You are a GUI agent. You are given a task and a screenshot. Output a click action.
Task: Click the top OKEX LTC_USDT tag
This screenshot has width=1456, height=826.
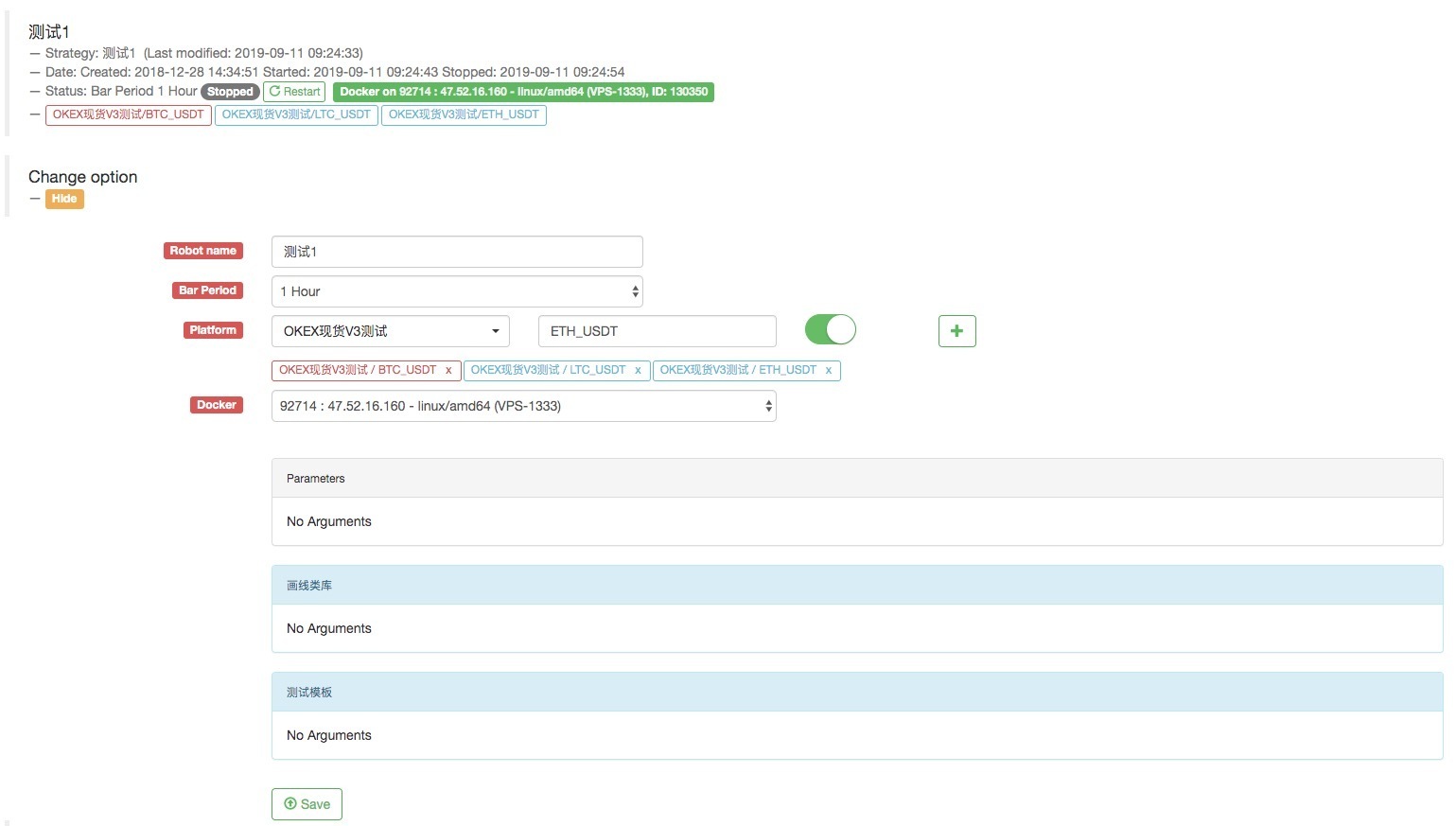point(296,114)
